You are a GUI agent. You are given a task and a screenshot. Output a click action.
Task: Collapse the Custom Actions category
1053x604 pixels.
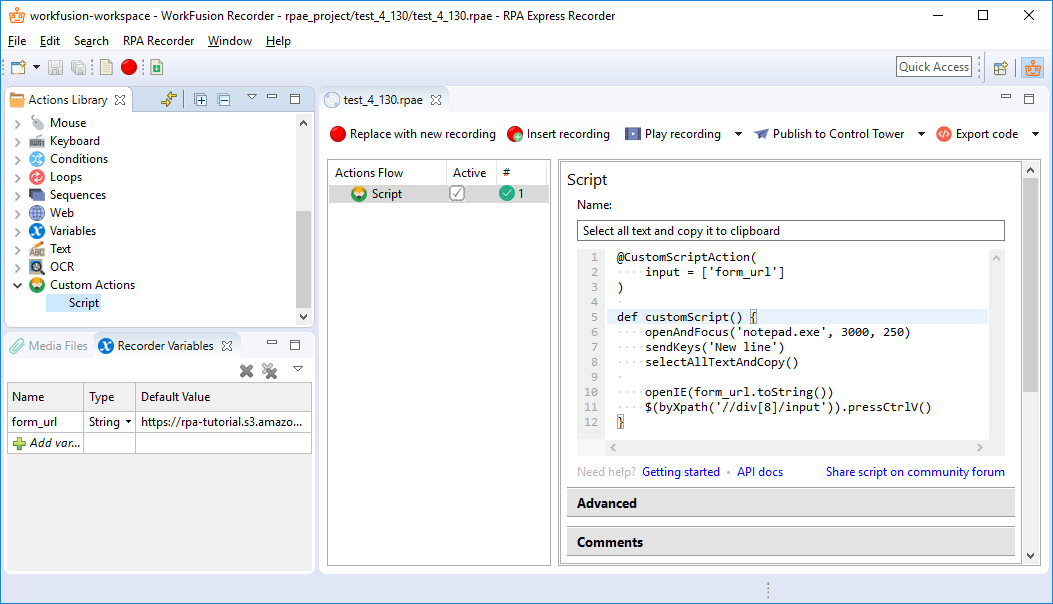click(18, 285)
